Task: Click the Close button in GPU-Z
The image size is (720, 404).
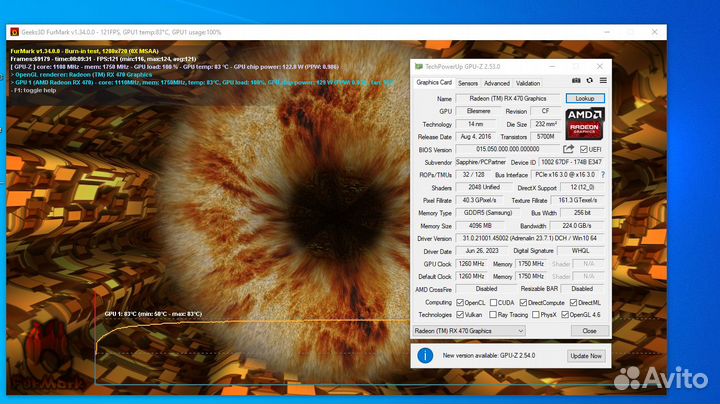Action: pyautogui.click(x=590, y=331)
